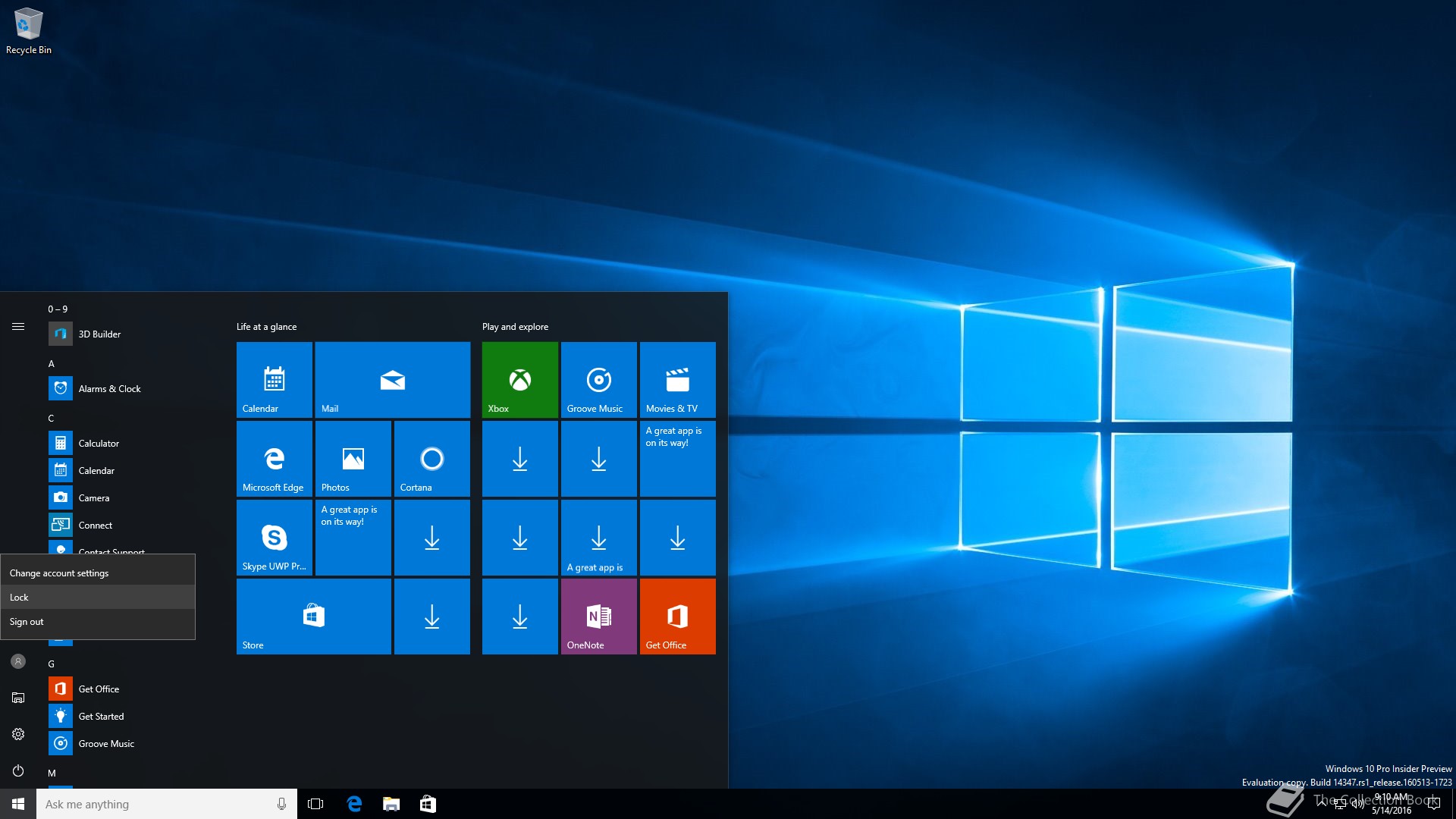Click the G letter header
This screenshot has width=1456, height=819.
pyautogui.click(x=52, y=664)
